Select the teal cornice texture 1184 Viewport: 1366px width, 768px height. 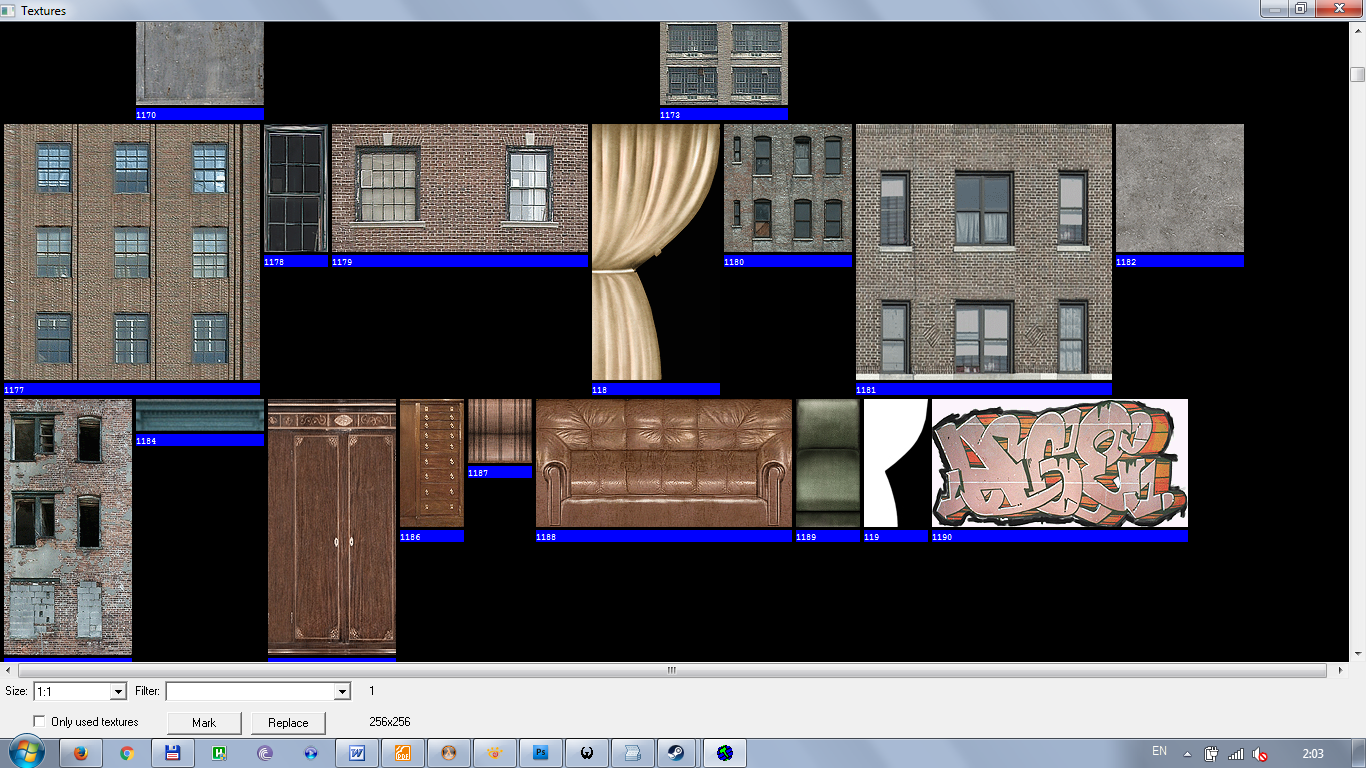[200, 415]
